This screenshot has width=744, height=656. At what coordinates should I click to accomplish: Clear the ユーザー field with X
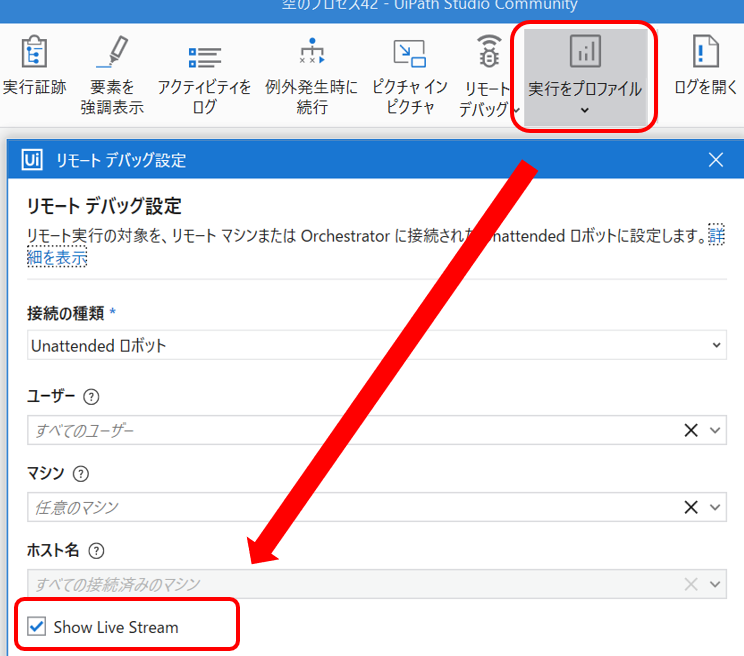(x=691, y=430)
